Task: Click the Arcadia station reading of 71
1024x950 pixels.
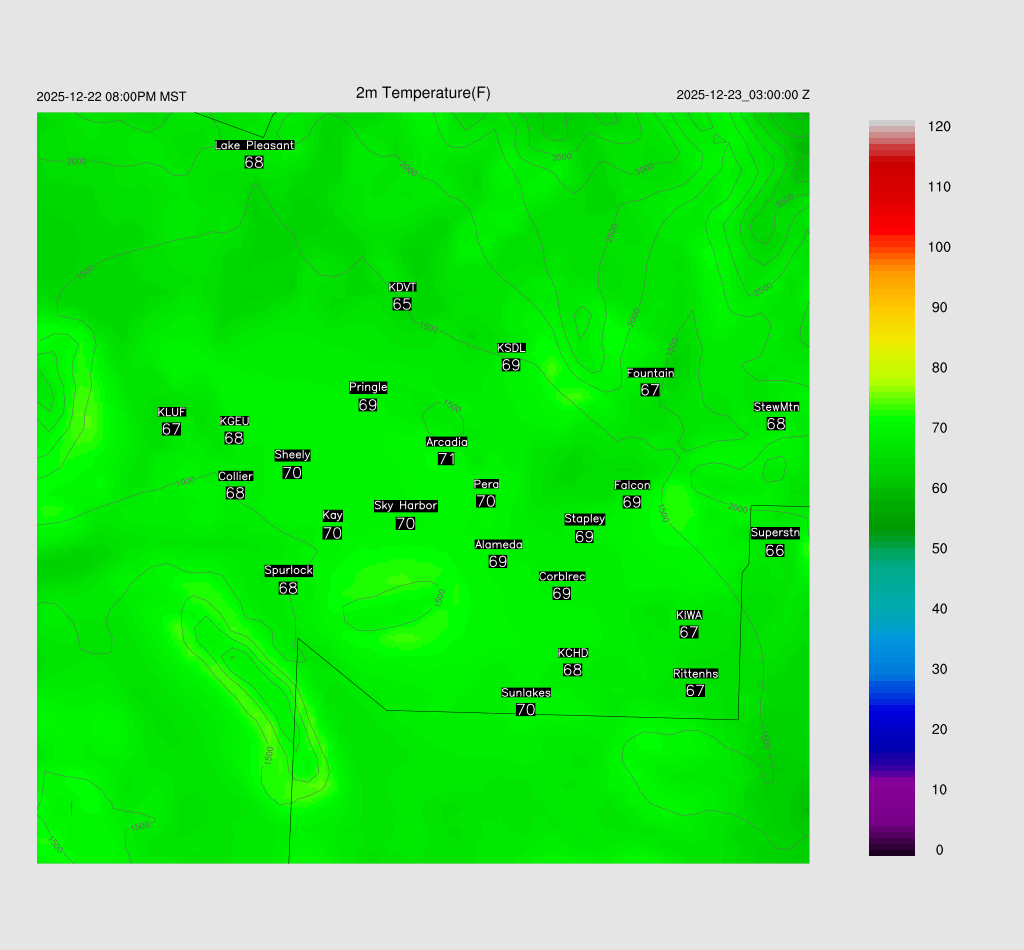Action: [446, 459]
